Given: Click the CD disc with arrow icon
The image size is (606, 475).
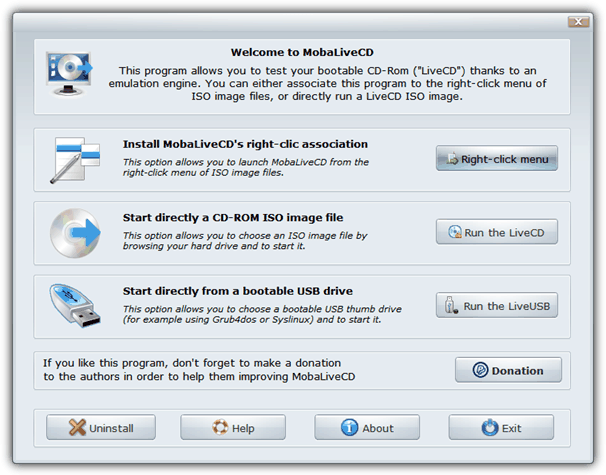Looking at the screenshot, I should click(75, 233).
